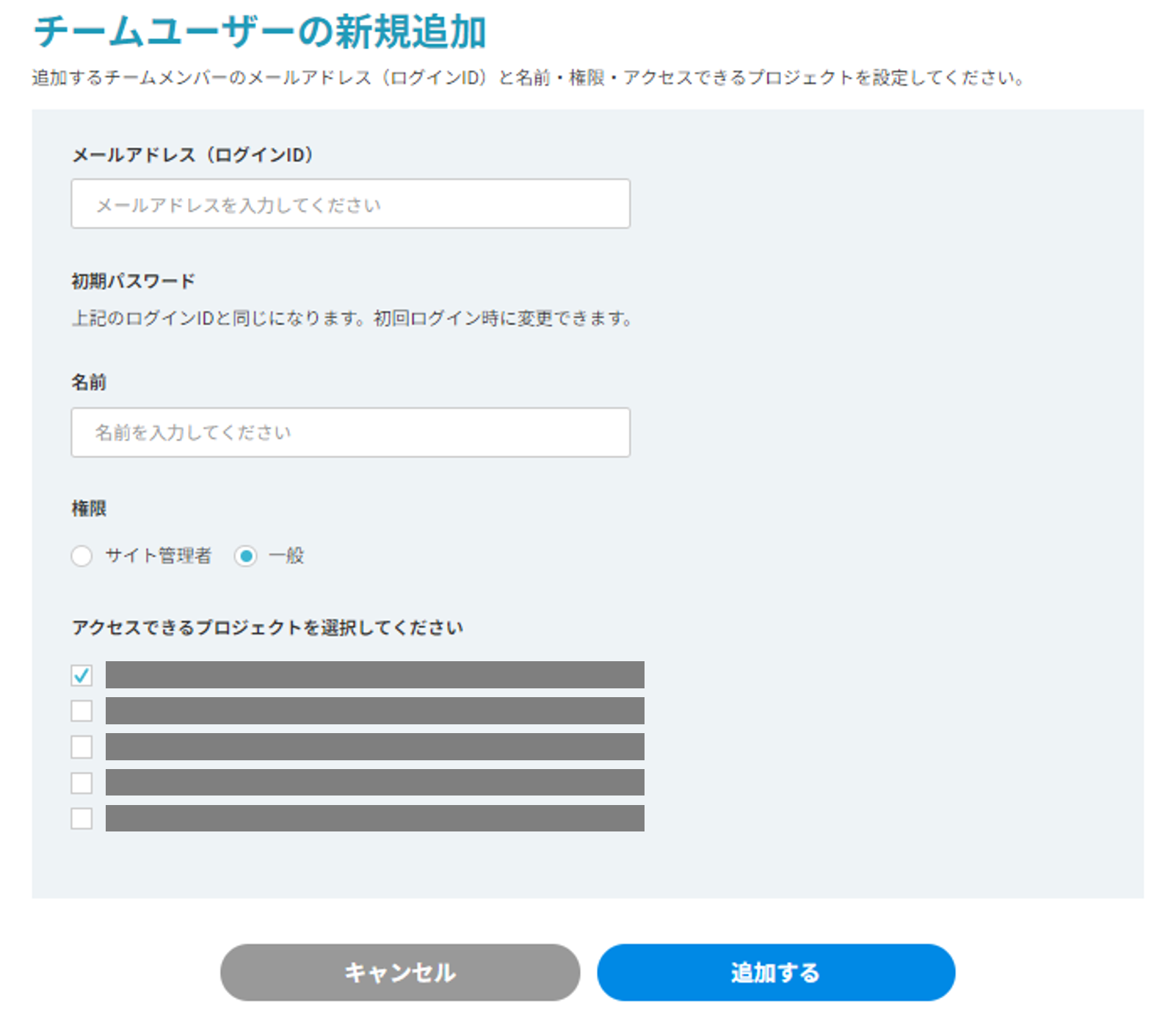
Task: Click the 権限 section label
Action: pyautogui.click(x=89, y=509)
